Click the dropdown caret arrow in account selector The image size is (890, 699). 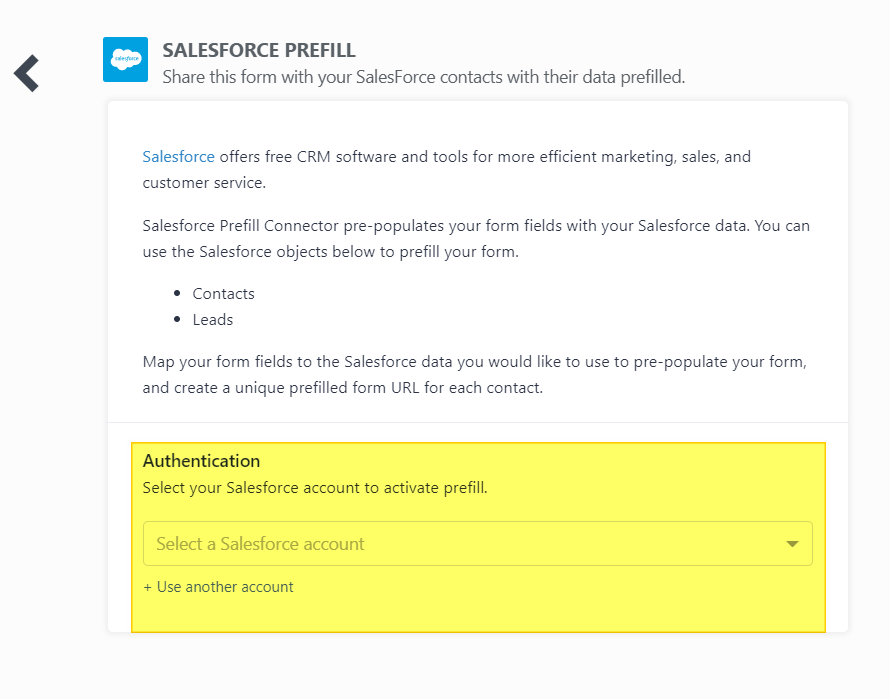click(792, 544)
